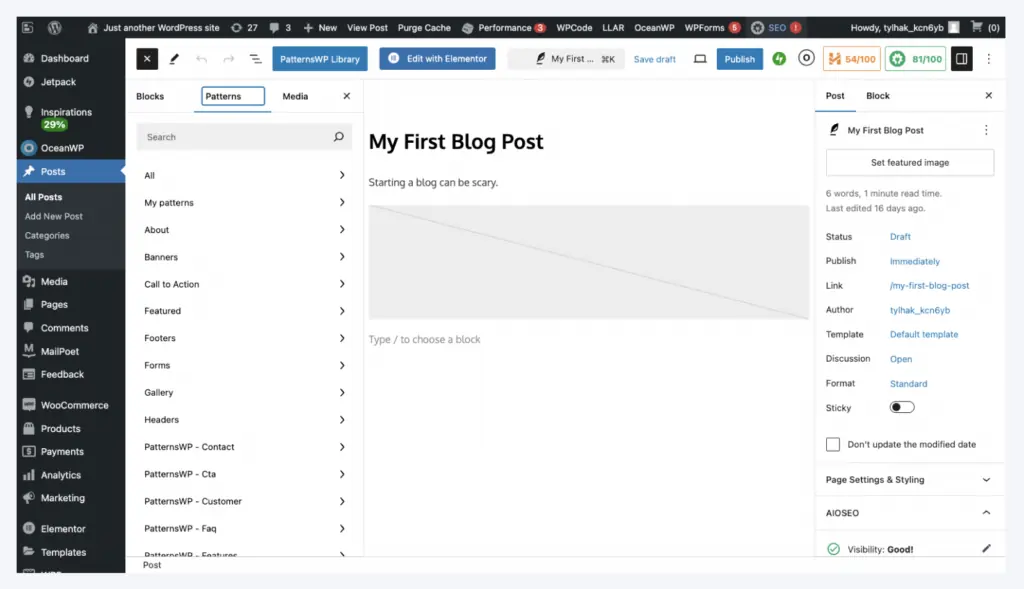Expand the Gallery patterns category
Image resolution: width=1024 pixels, height=589 pixels.
point(244,392)
